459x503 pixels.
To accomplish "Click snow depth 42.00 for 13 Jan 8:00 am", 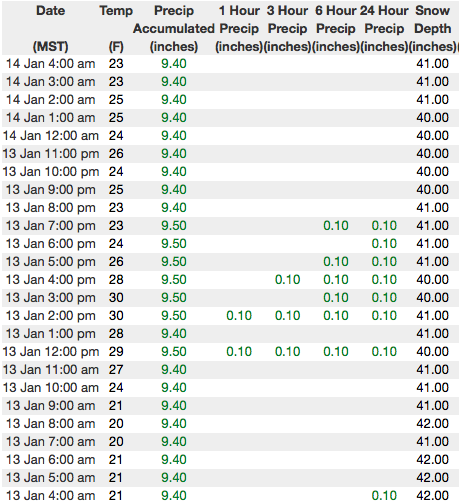I will click(432, 424).
